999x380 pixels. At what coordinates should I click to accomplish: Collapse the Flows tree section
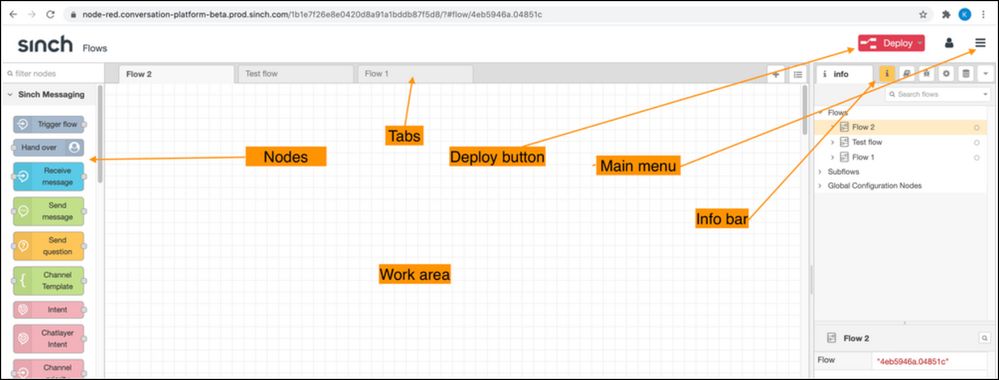[820, 113]
